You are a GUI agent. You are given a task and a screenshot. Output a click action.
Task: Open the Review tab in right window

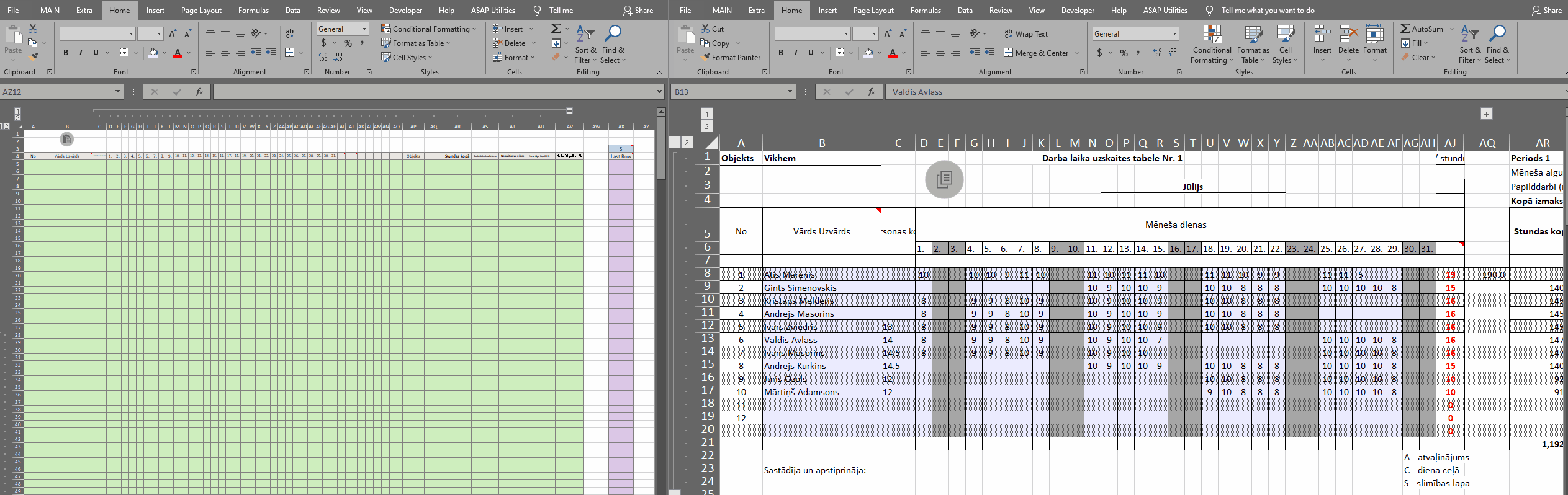point(1001,11)
